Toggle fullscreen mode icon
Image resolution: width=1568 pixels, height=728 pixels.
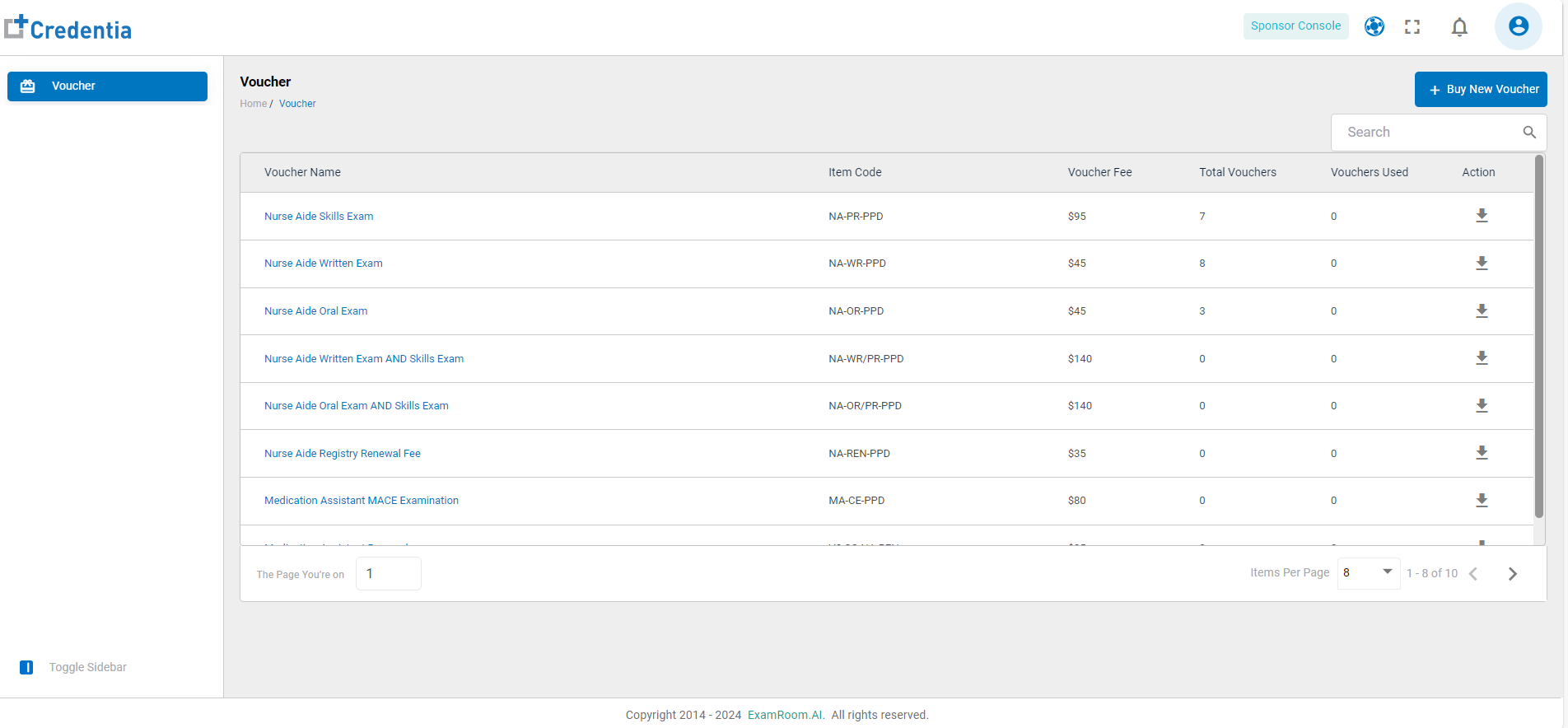pos(1412,26)
